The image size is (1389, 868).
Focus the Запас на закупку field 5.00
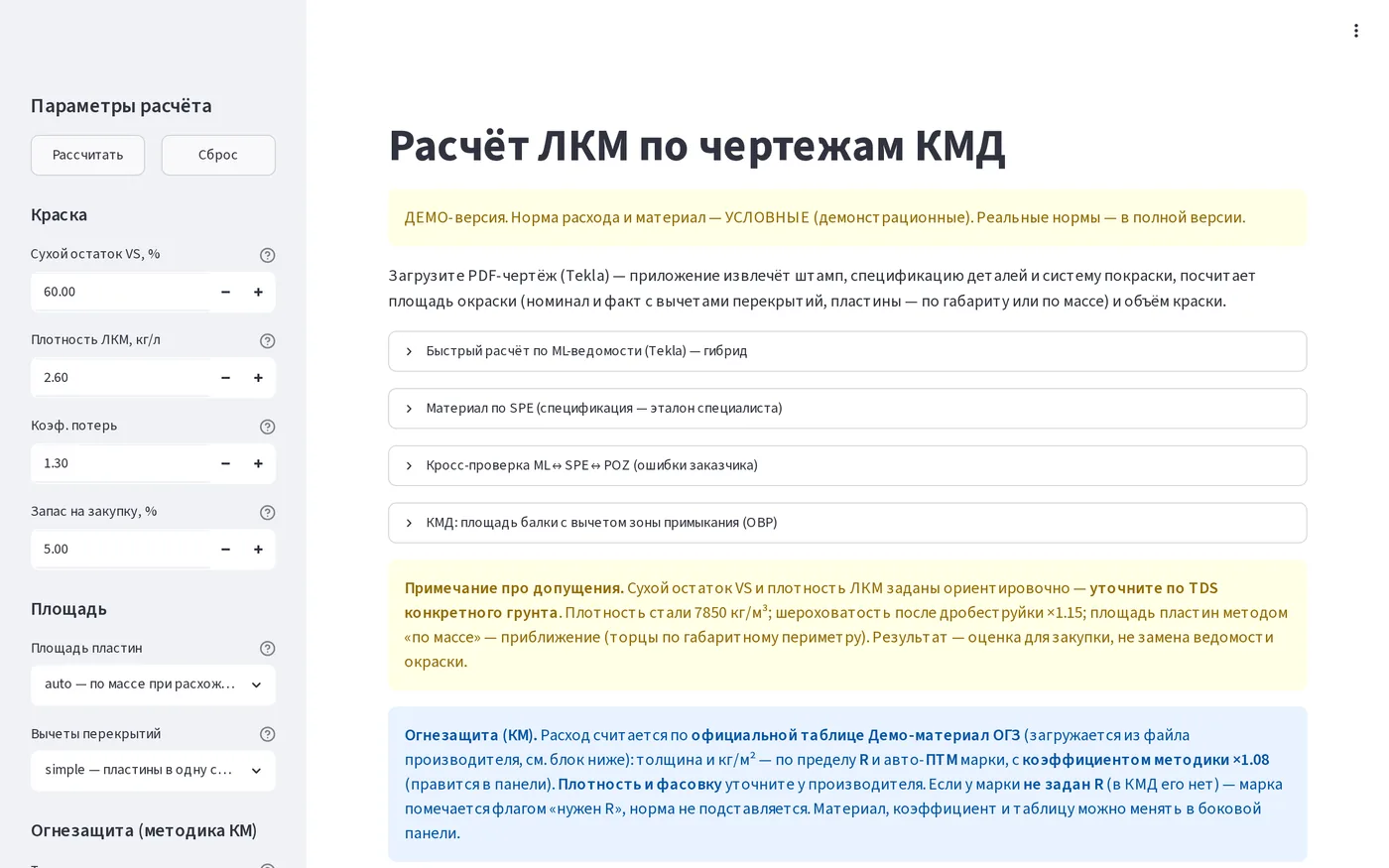pyautogui.click(x=120, y=550)
